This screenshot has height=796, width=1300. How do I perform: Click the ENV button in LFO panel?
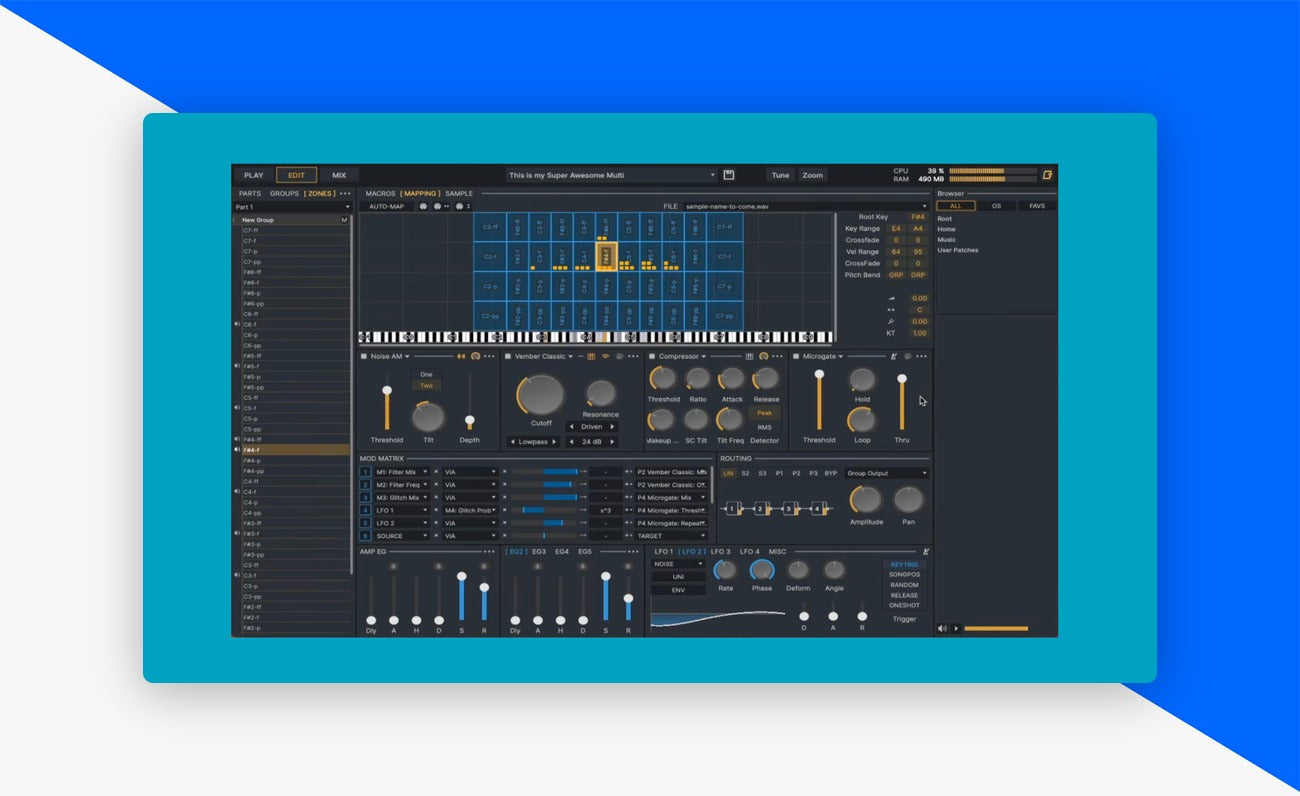678,590
